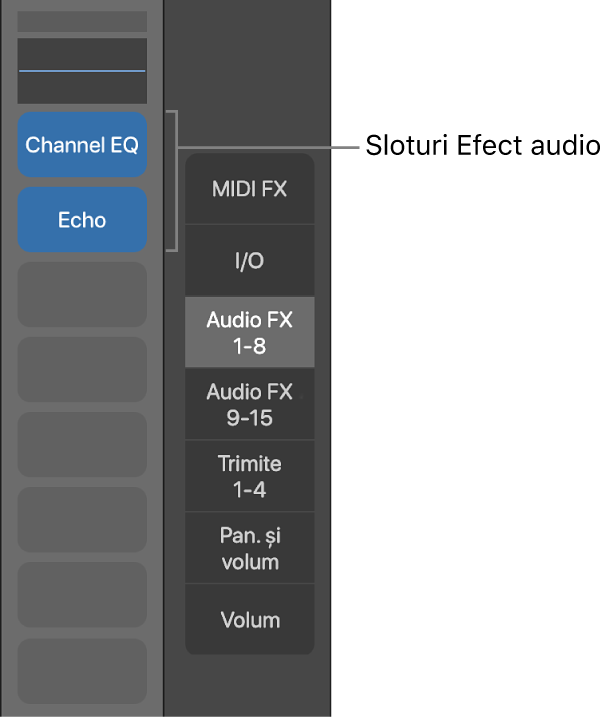Viewport: 612px width, 718px height.
Task: Choose Trimite 1-4 from the menu
Action: [249, 477]
